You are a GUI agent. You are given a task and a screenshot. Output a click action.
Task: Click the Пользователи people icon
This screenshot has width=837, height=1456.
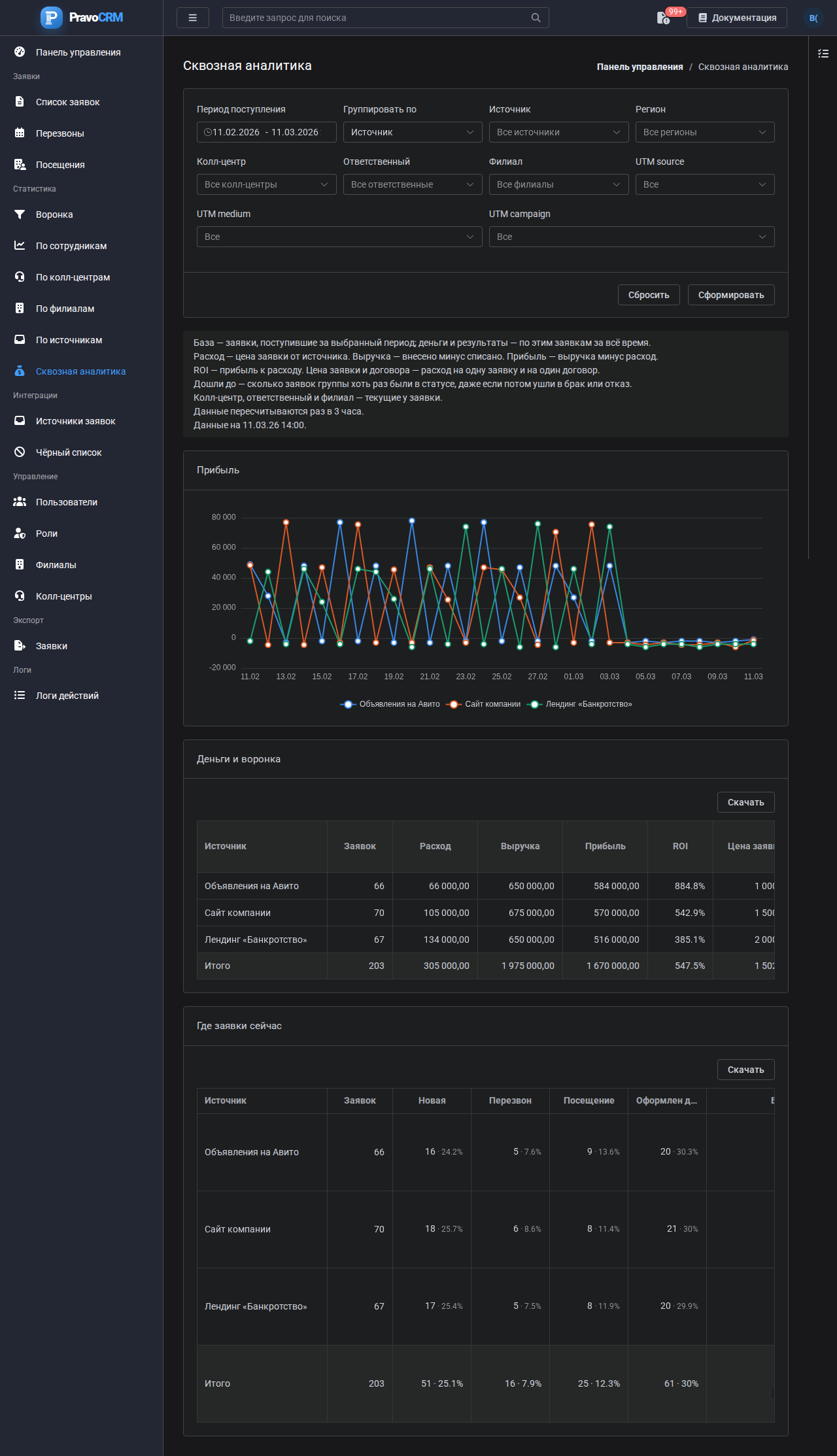tap(20, 501)
